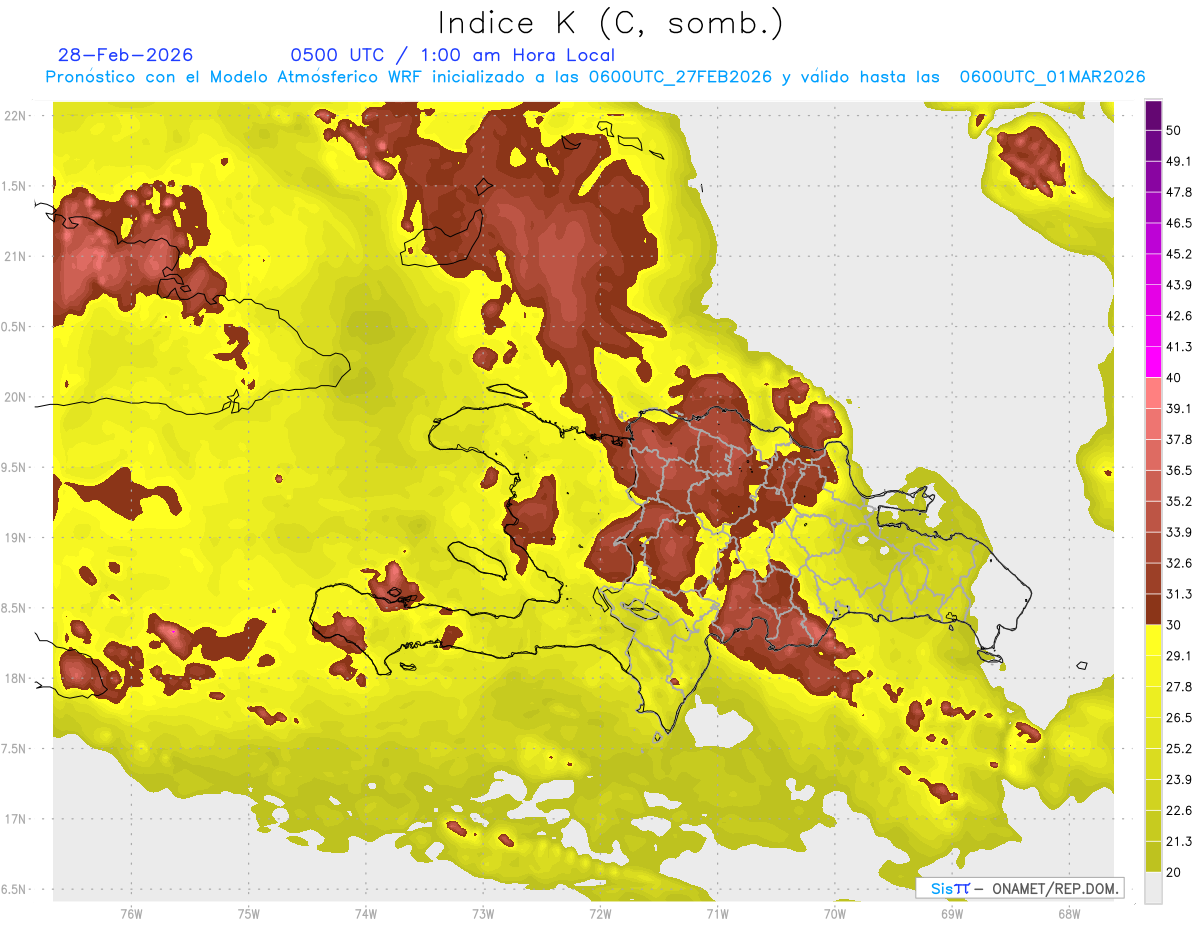
Task: Click the legend value '35.2'
Action: 1178,501
